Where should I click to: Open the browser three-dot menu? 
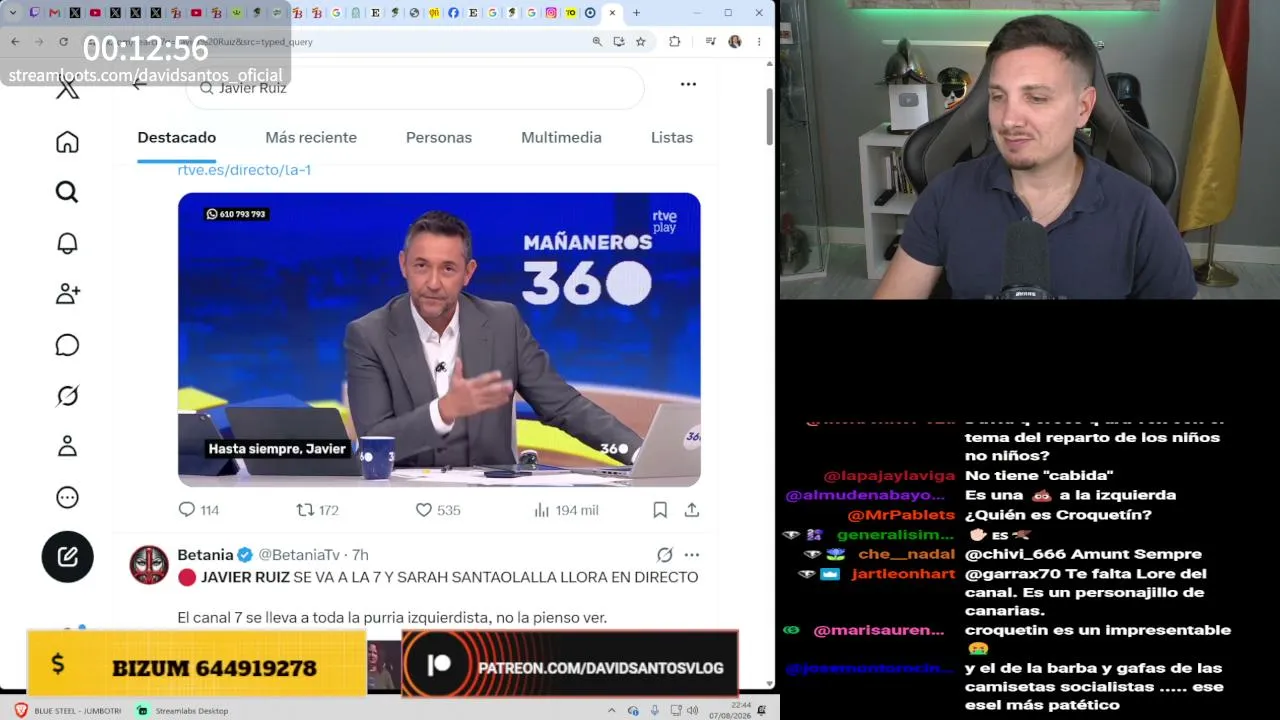(759, 42)
